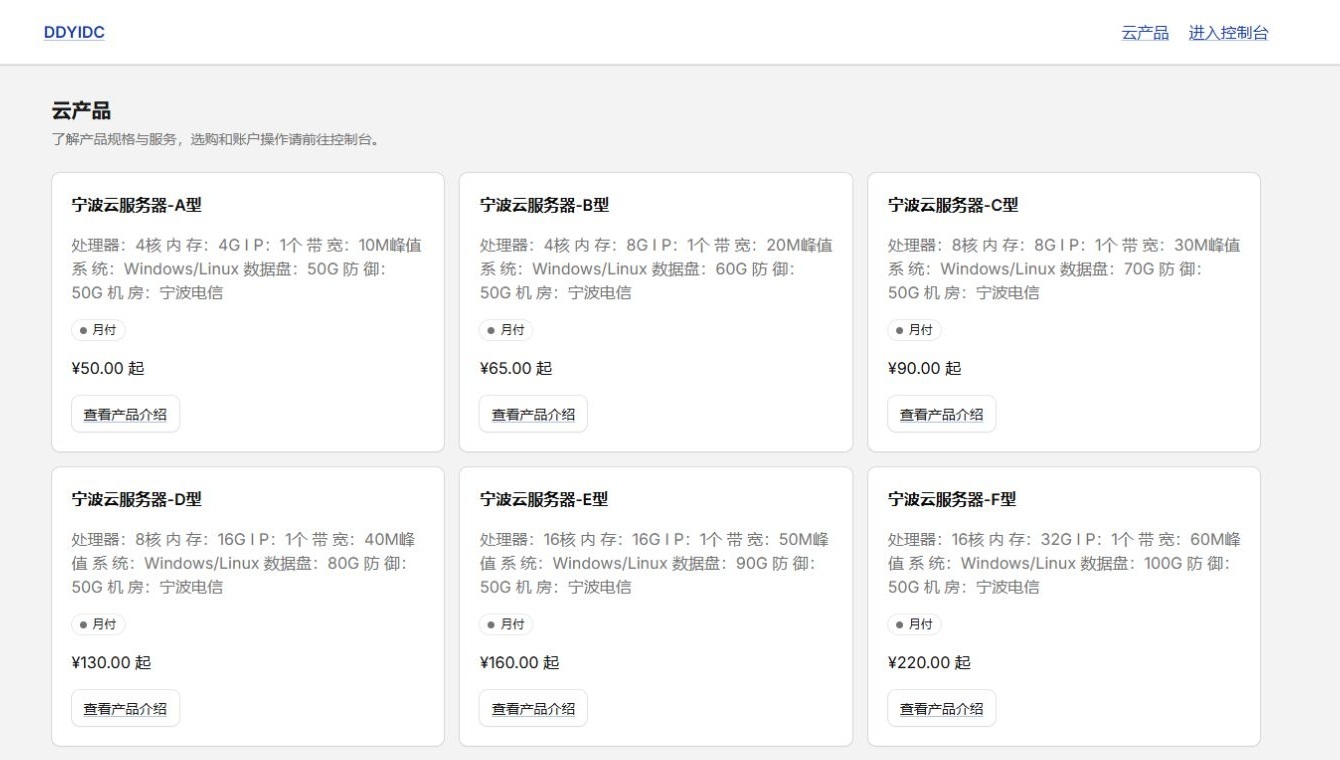Click the C型 specs with 30M峰值
The height and width of the screenshot is (760, 1340).
pyautogui.click(x=1064, y=269)
